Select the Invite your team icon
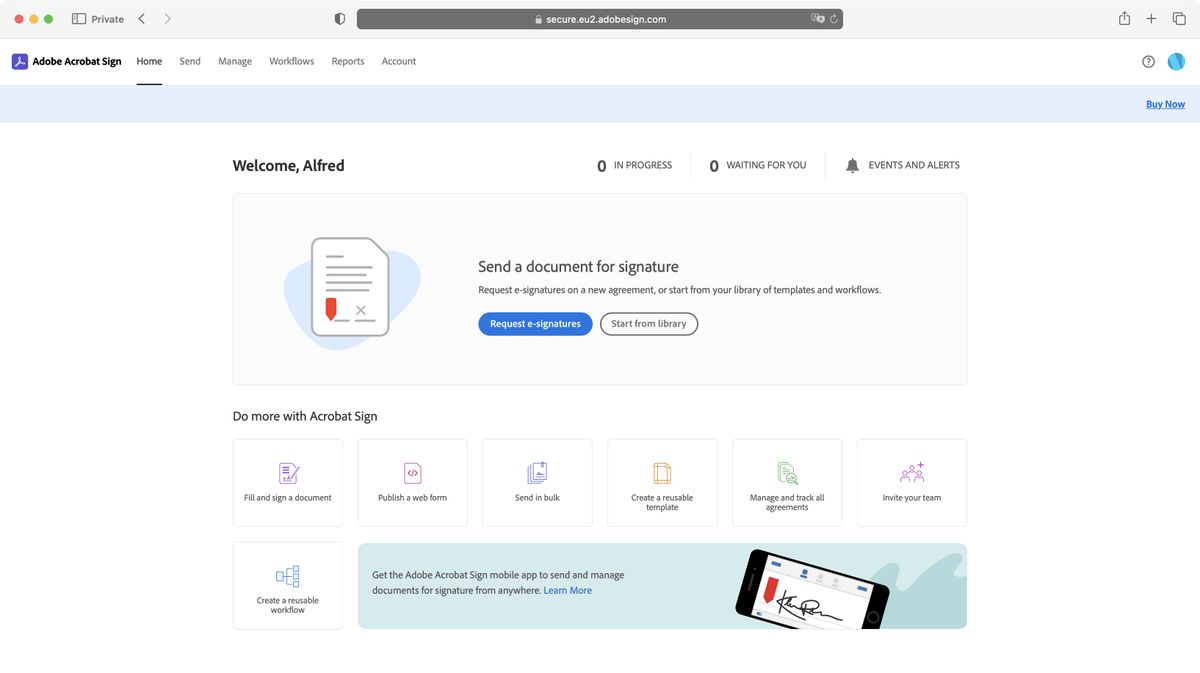1200x673 pixels. (x=912, y=473)
